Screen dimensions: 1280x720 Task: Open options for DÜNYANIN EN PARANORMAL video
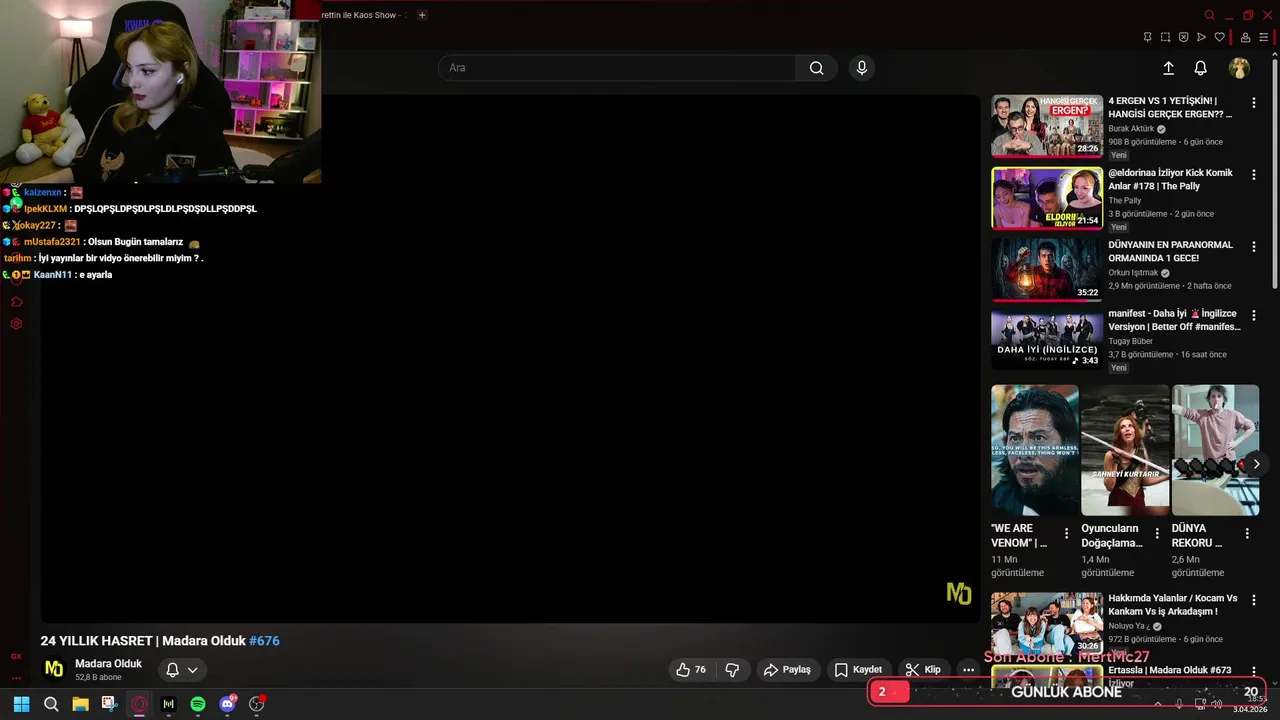(x=1254, y=247)
